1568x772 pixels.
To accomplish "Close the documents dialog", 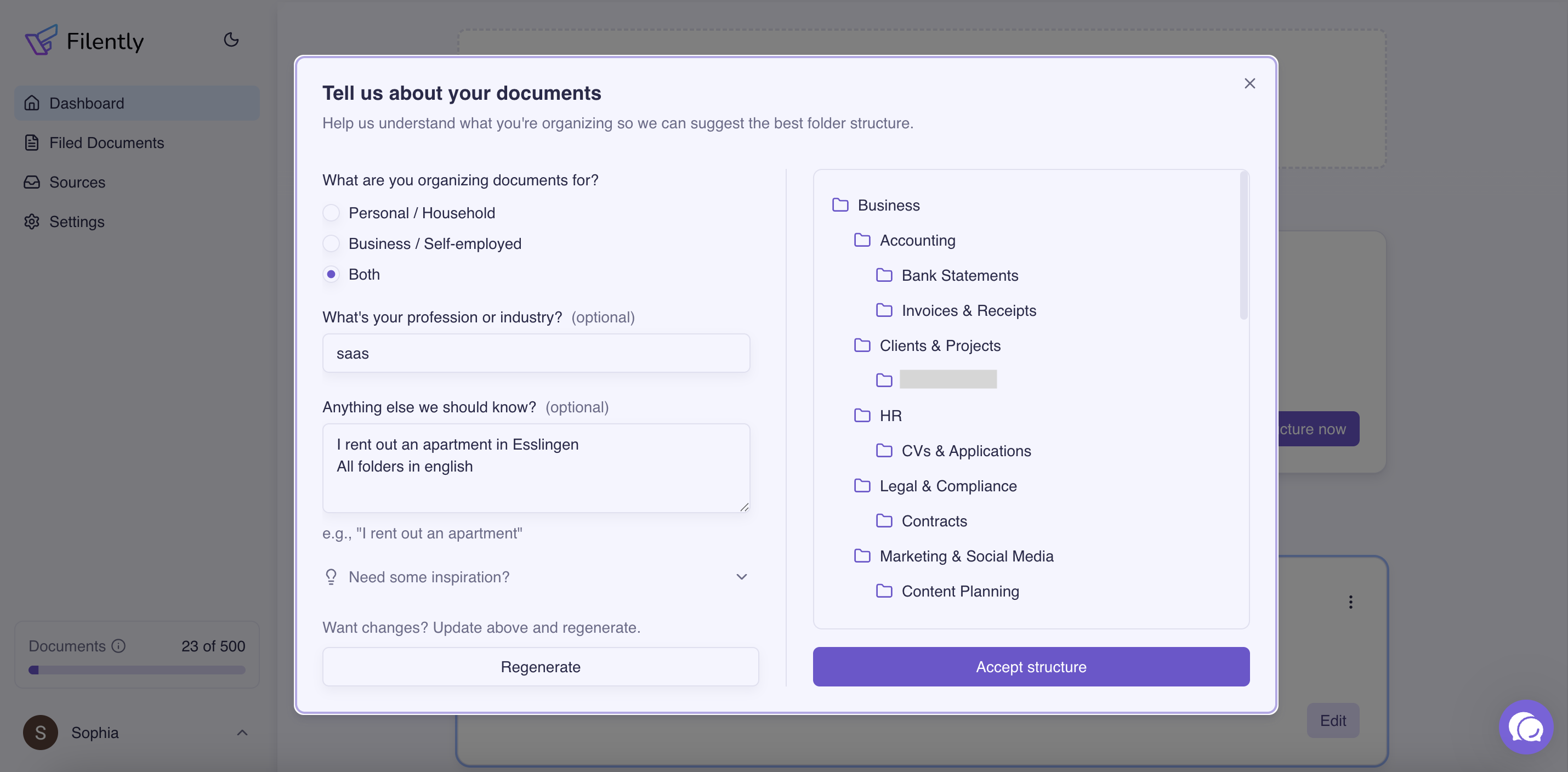I will tap(1249, 83).
